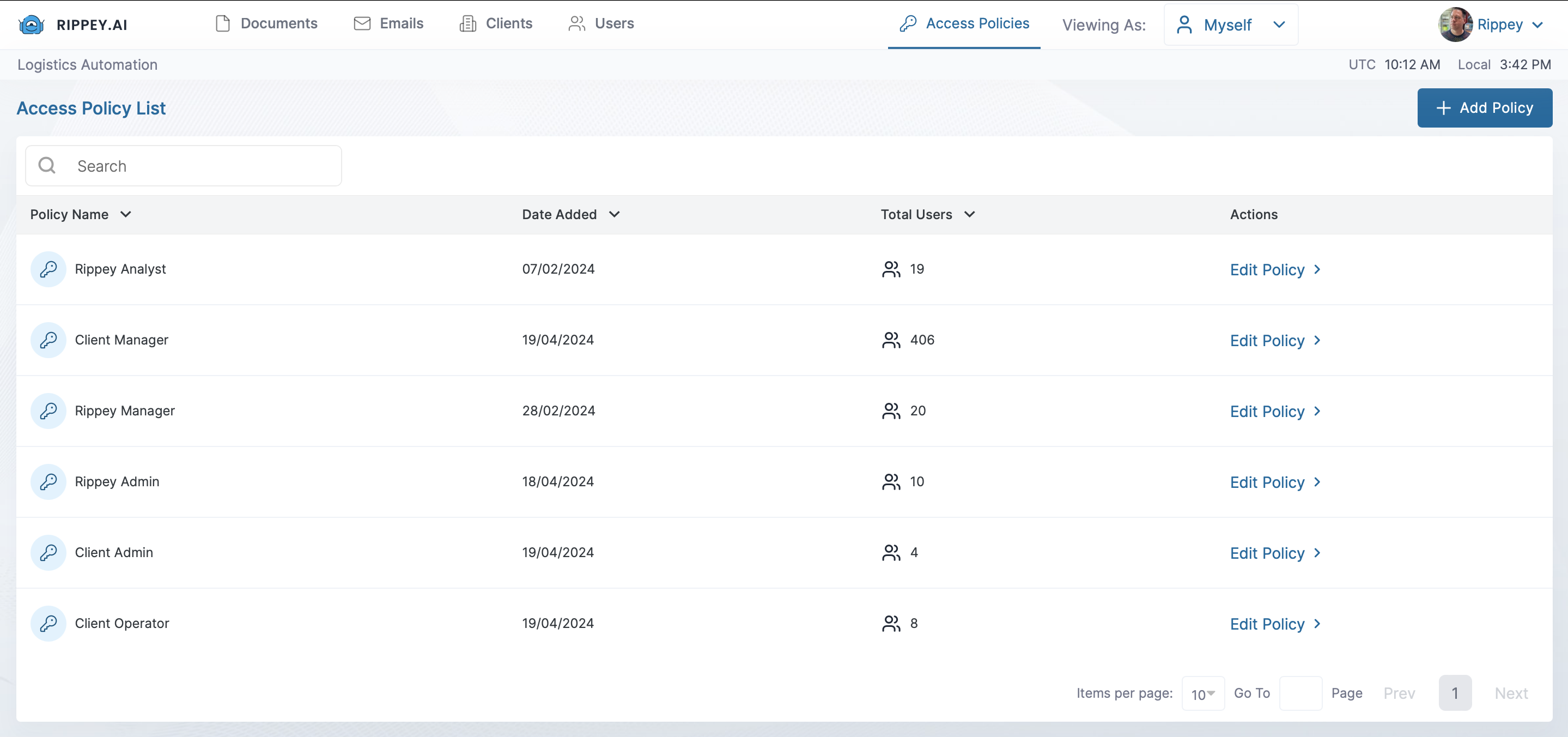Sort by Total Users column chevron
1568x737 pixels.
pyautogui.click(x=970, y=214)
